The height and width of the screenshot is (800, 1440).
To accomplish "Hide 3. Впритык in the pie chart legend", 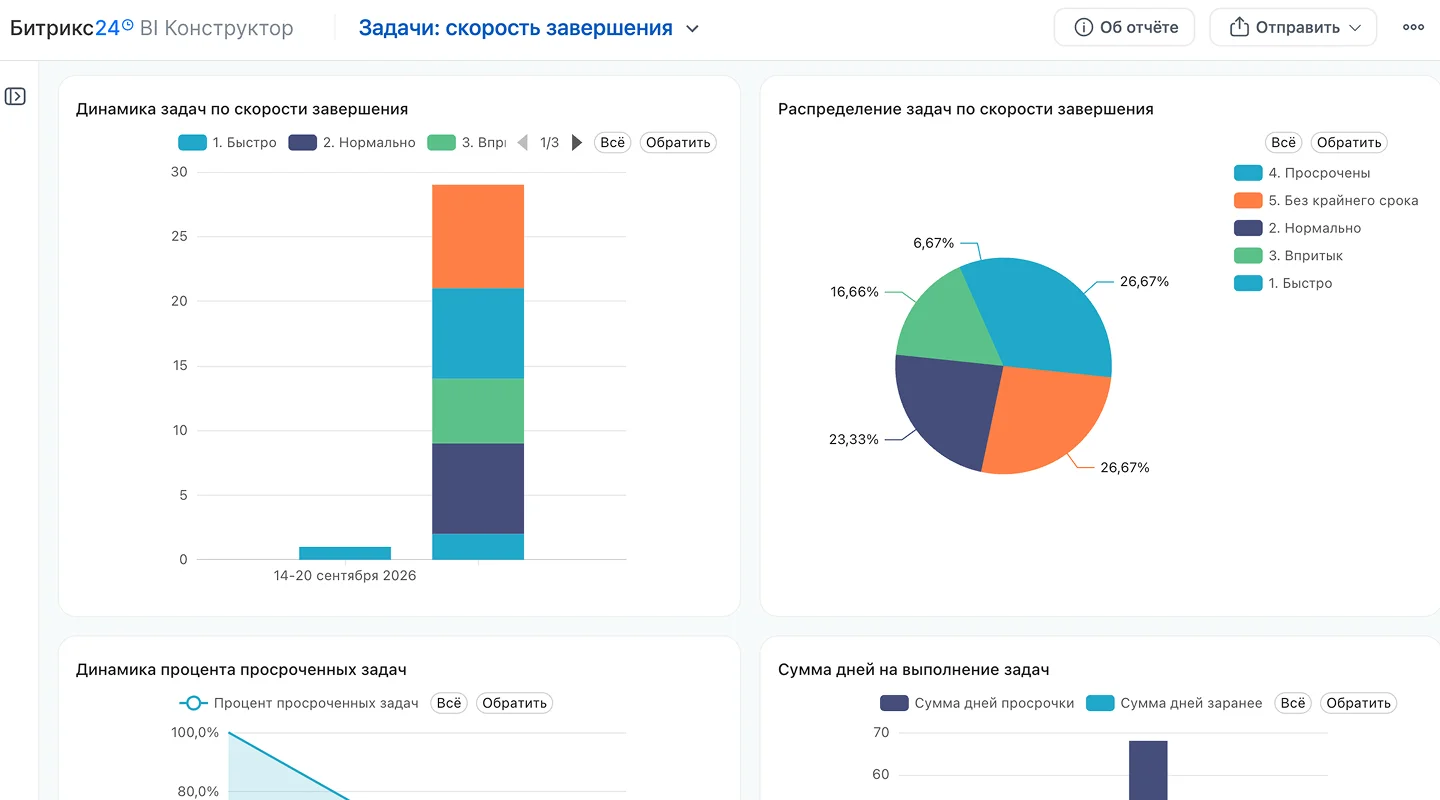I will pyautogui.click(x=1288, y=255).
